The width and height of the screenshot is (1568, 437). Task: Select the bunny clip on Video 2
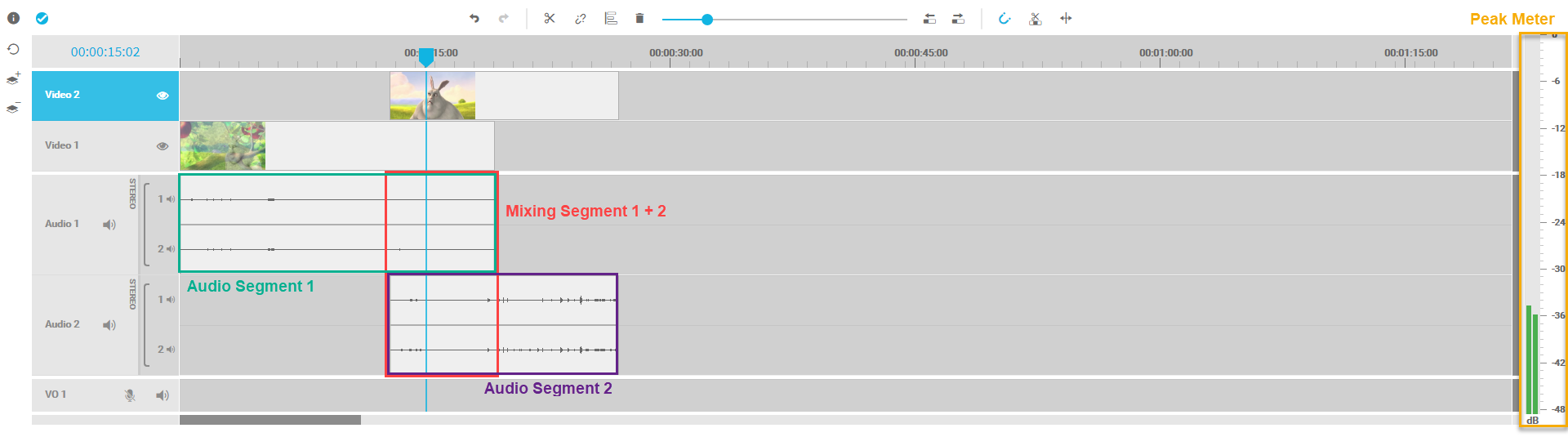(433, 96)
